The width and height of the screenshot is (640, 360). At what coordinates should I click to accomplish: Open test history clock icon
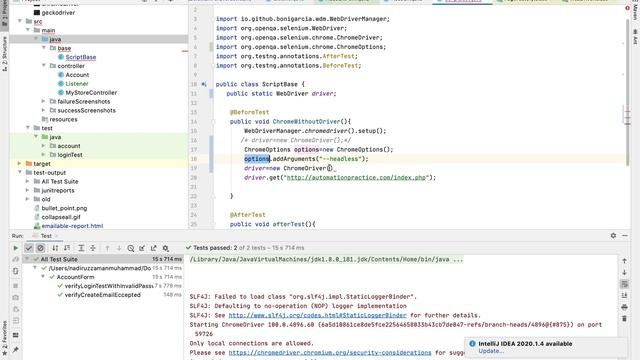pos(131,248)
